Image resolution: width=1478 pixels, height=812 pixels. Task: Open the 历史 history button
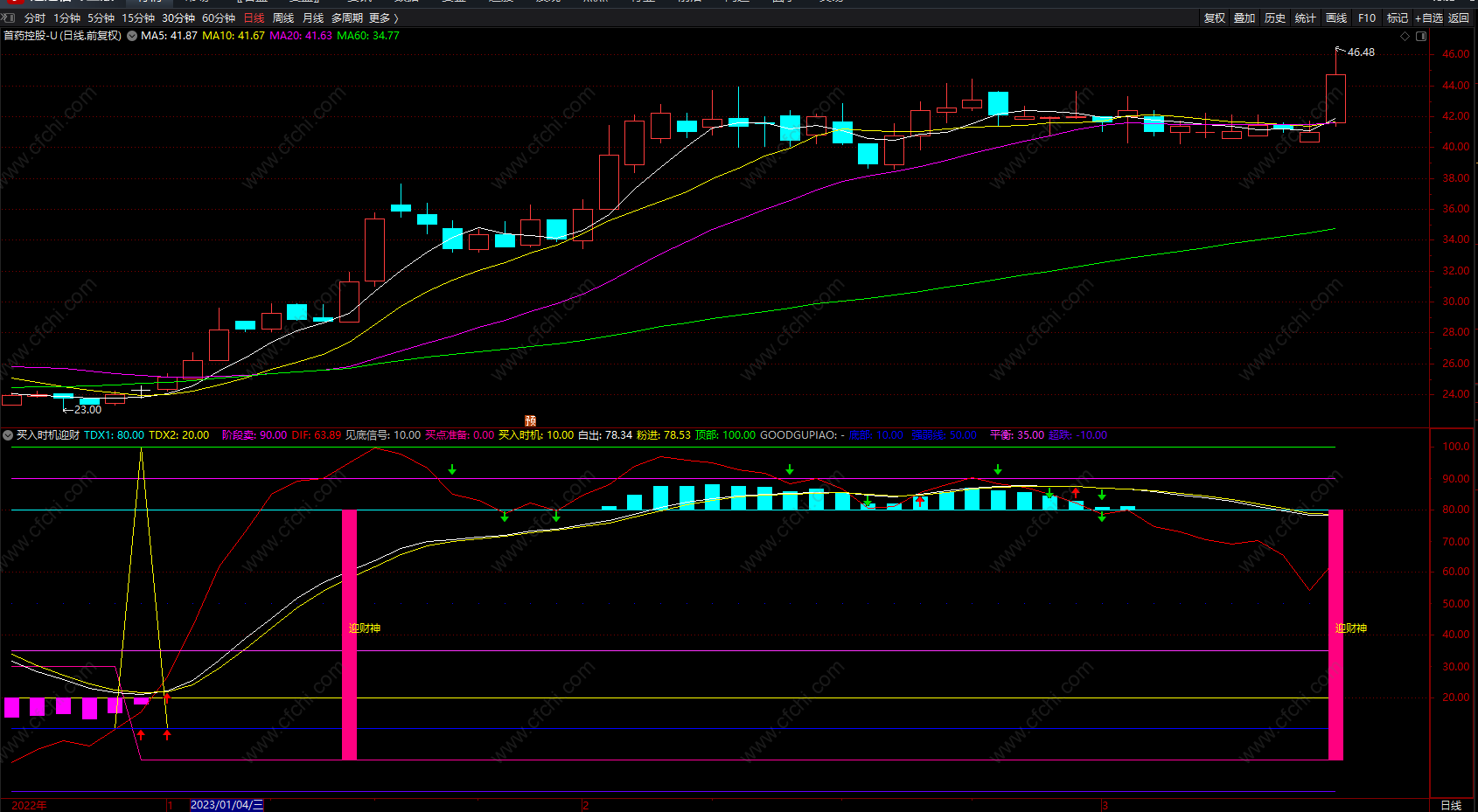(x=1275, y=18)
